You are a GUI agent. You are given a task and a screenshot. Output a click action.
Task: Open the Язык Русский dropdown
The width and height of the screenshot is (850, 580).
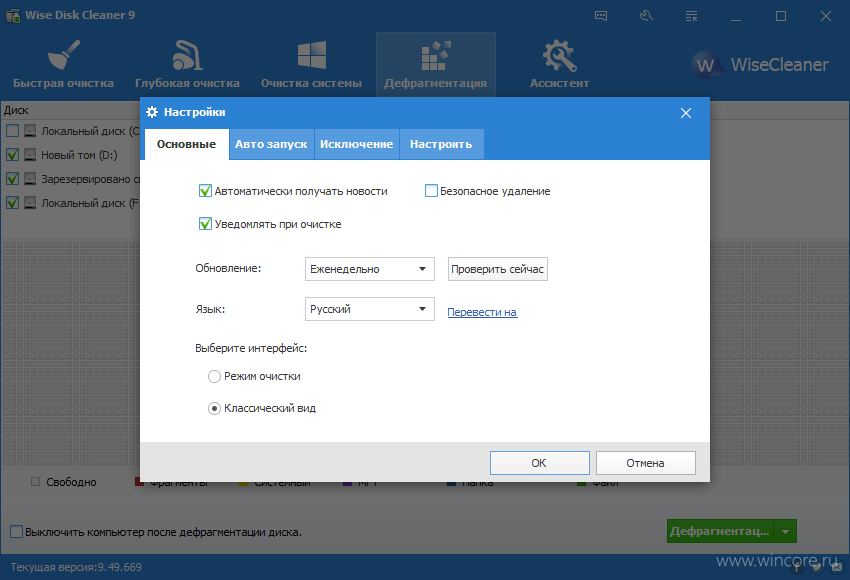click(370, 309)
